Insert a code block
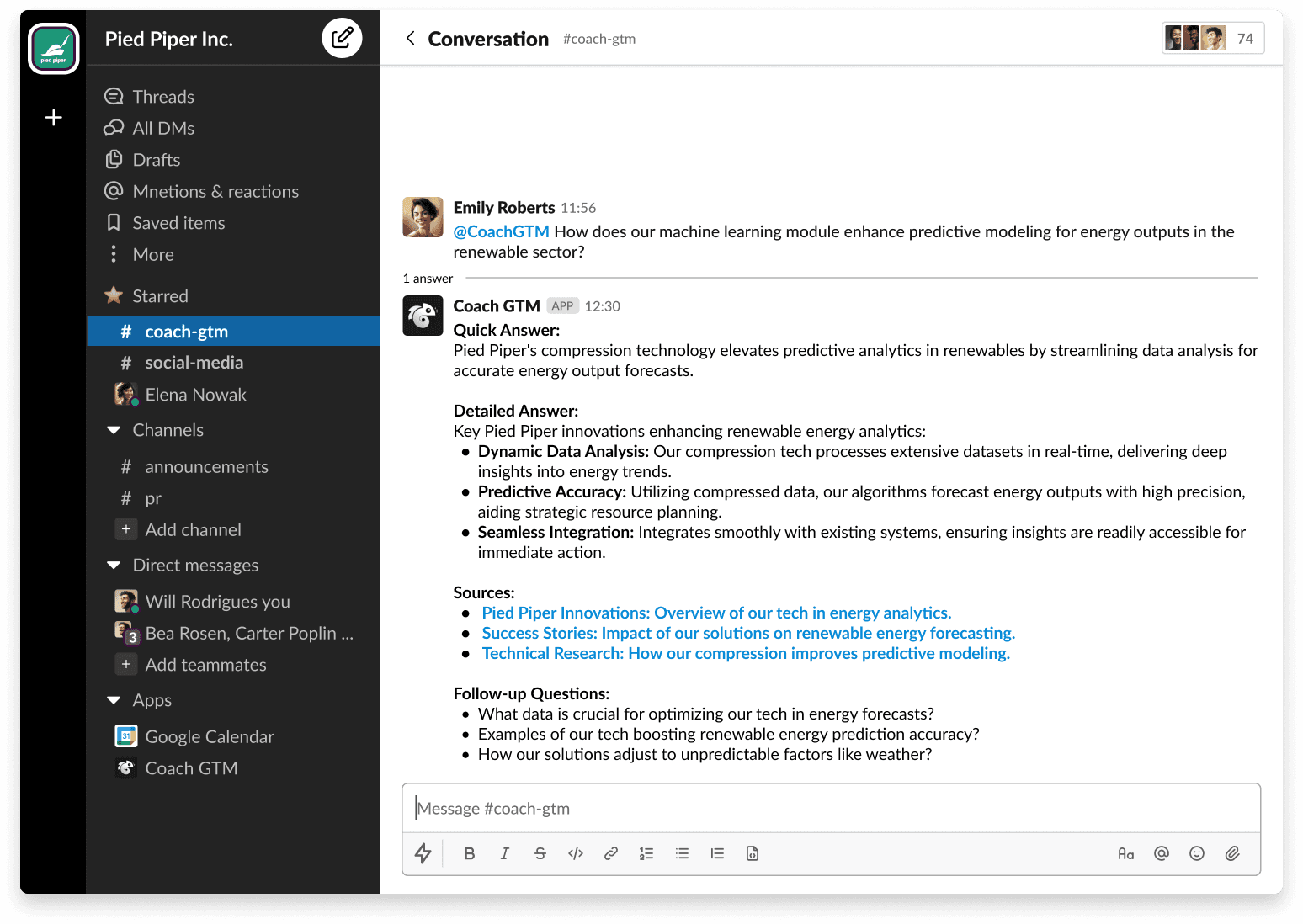 [x=753, y=853]
